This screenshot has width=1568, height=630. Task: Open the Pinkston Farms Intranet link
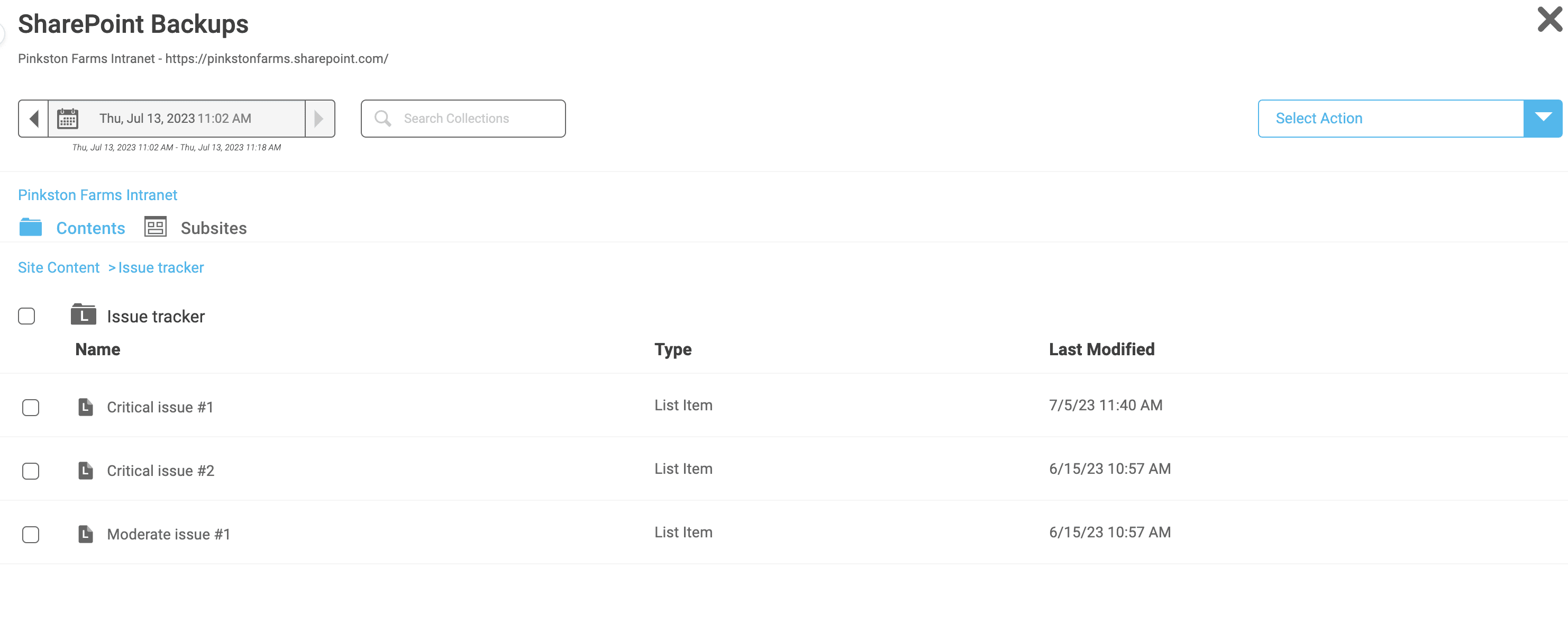(x=97, y=195)
